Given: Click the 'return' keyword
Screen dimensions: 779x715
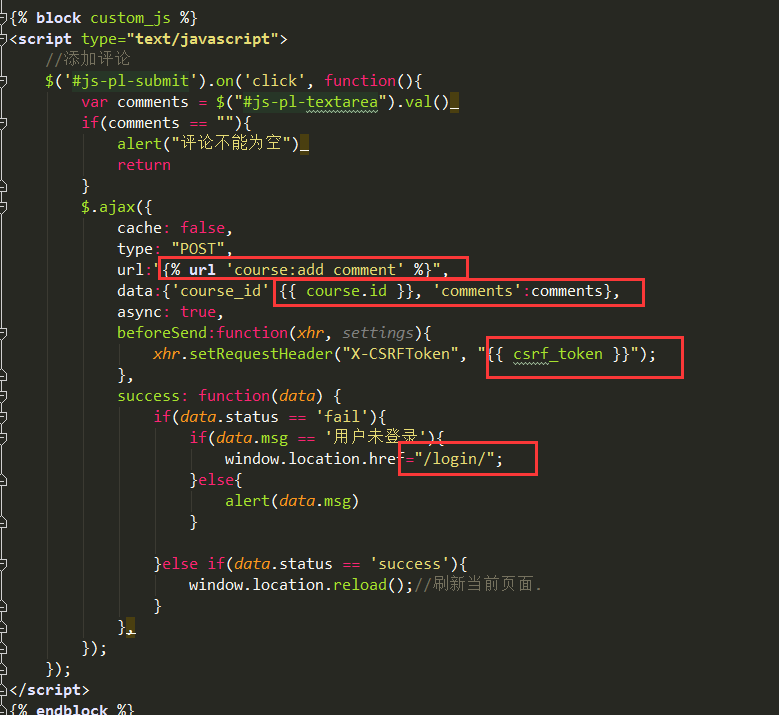Looking at the screenshot, I should tap(144, 165).
